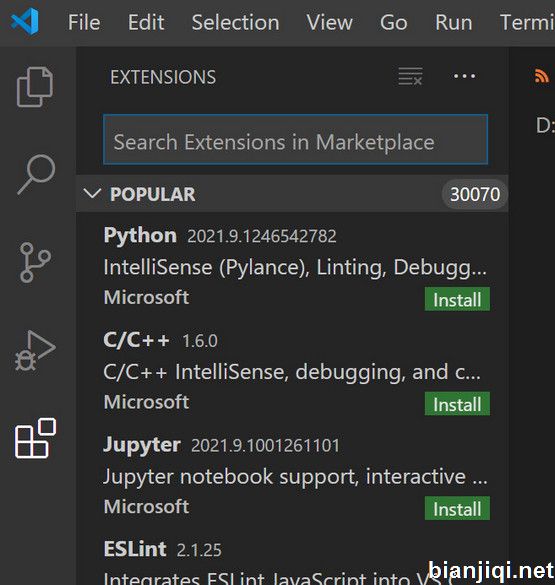Click Jupyter version 2021.9.1001261101

pos(265,445)
